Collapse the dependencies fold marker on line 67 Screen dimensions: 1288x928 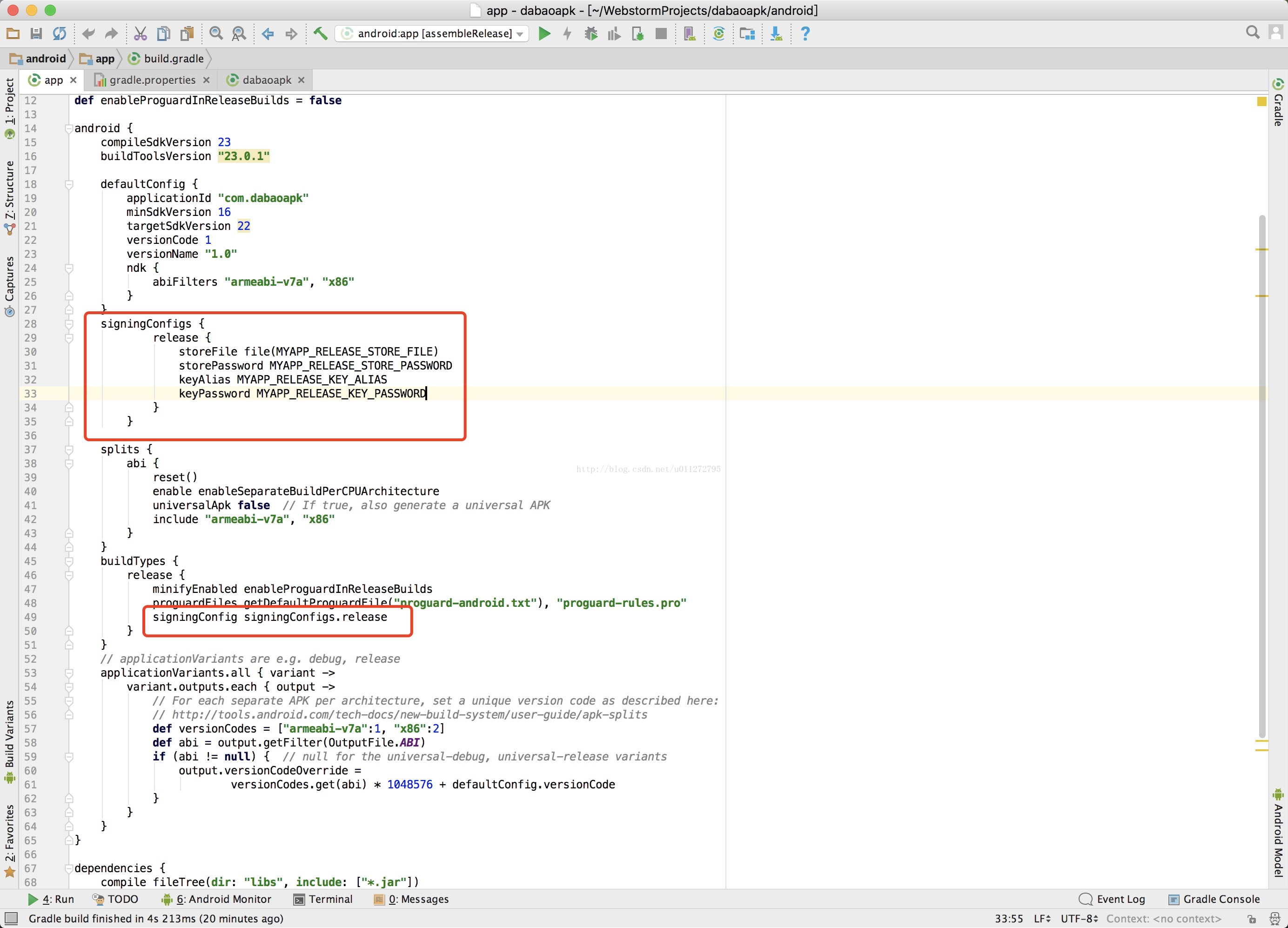[x=69, y=868]
